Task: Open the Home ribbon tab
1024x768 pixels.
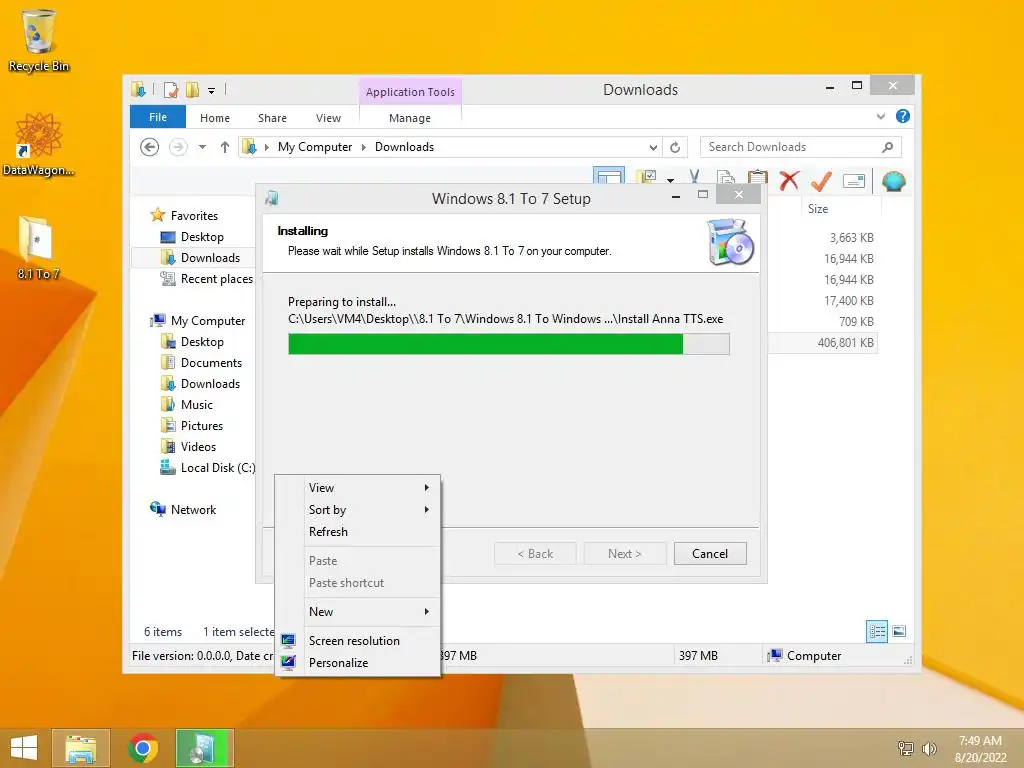Action: click(215, 118)
